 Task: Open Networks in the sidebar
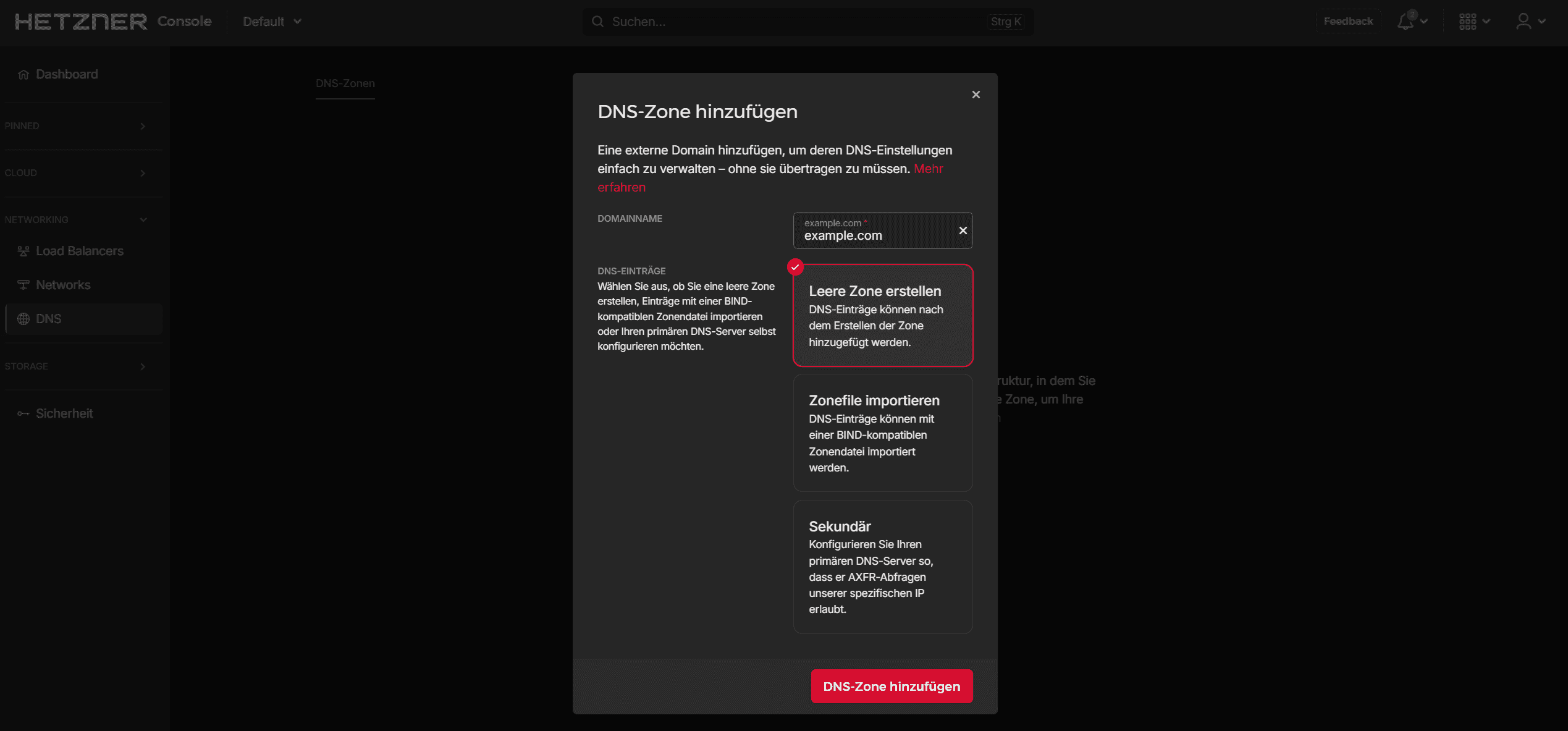click(x=63, y=285)
